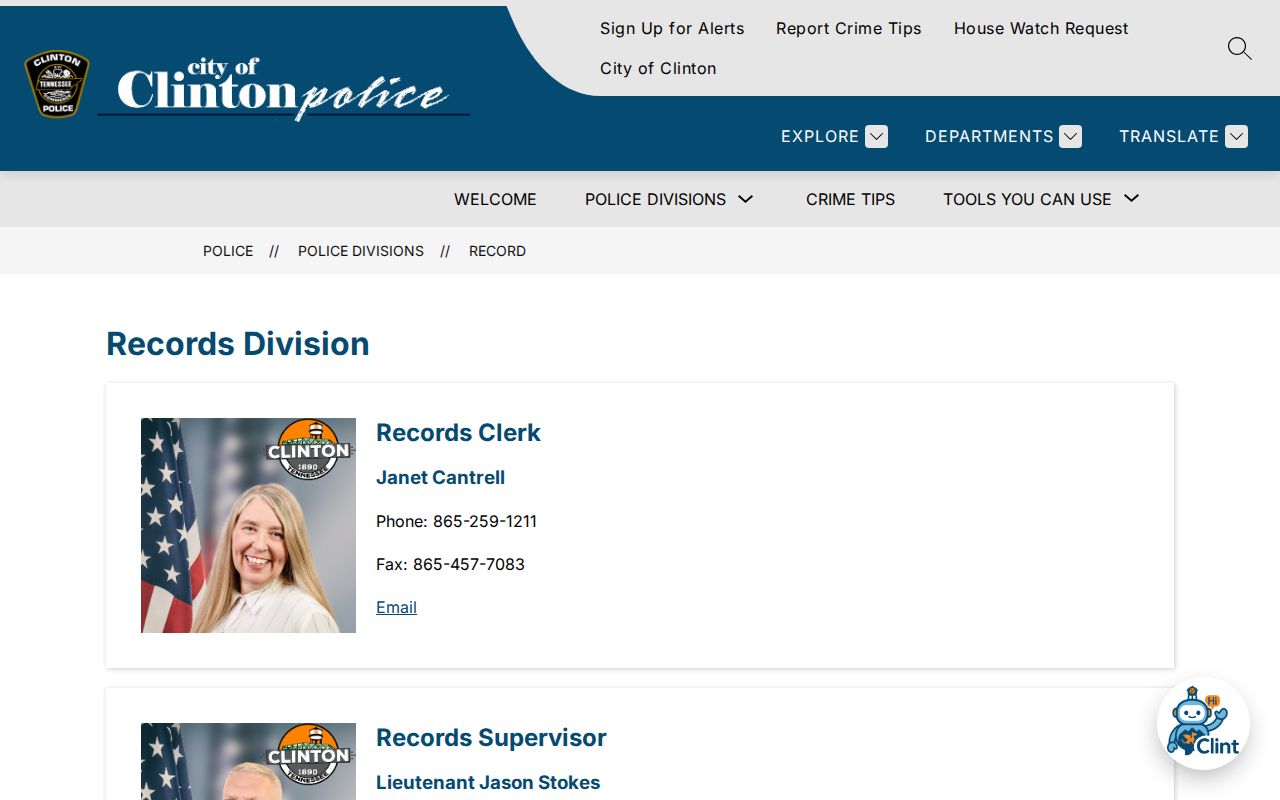1280x800 pixels.
Task: Go to the Crime Tips menu item
Action: 850,199
